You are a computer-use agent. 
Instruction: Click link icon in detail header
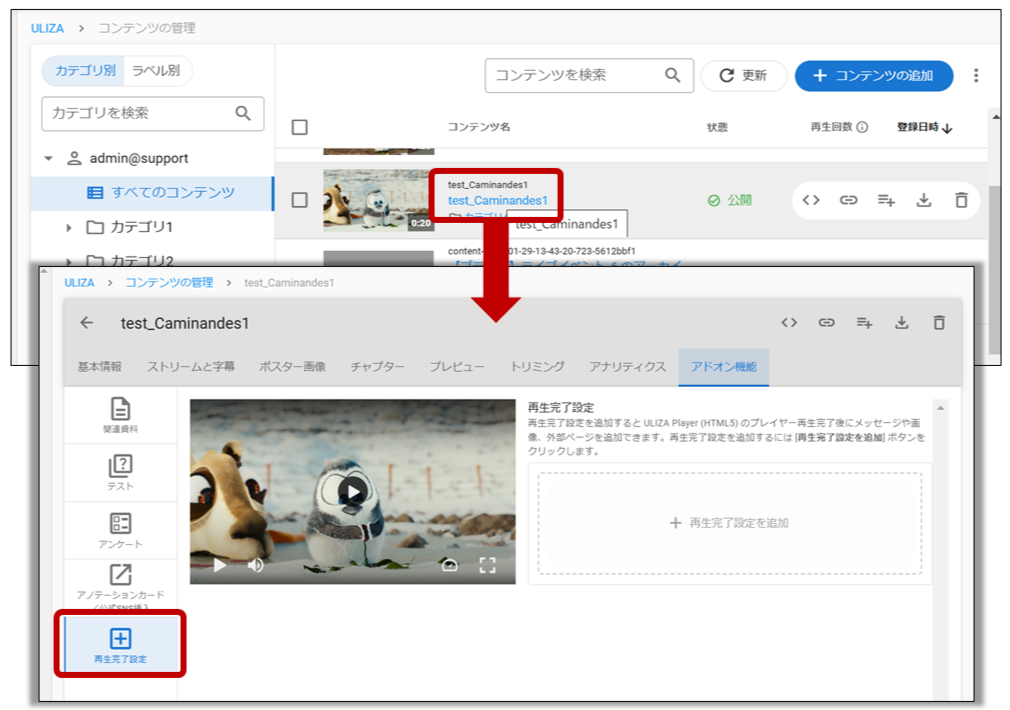826,323
